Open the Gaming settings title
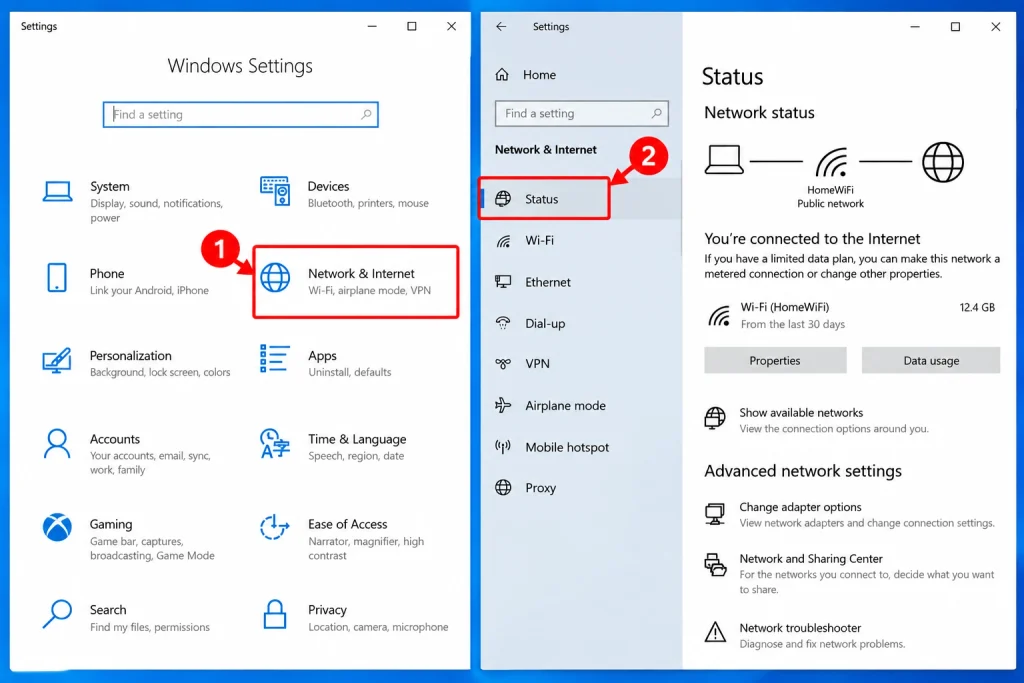This screenshot has width=1024, height=683. click(111, 524)
